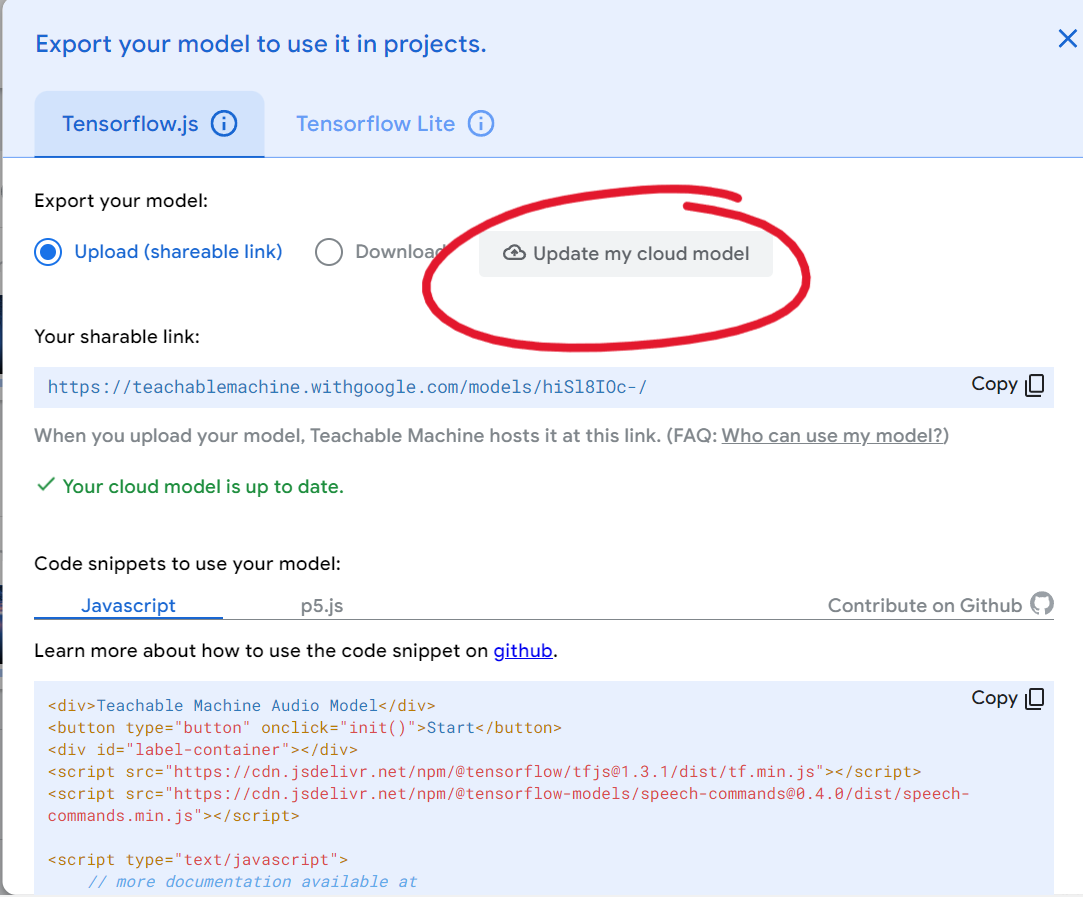The height and width of the screenshot is (897, 1083).
Task: Click 'Code snippets to use your model:' label
Action: point(187,563)
